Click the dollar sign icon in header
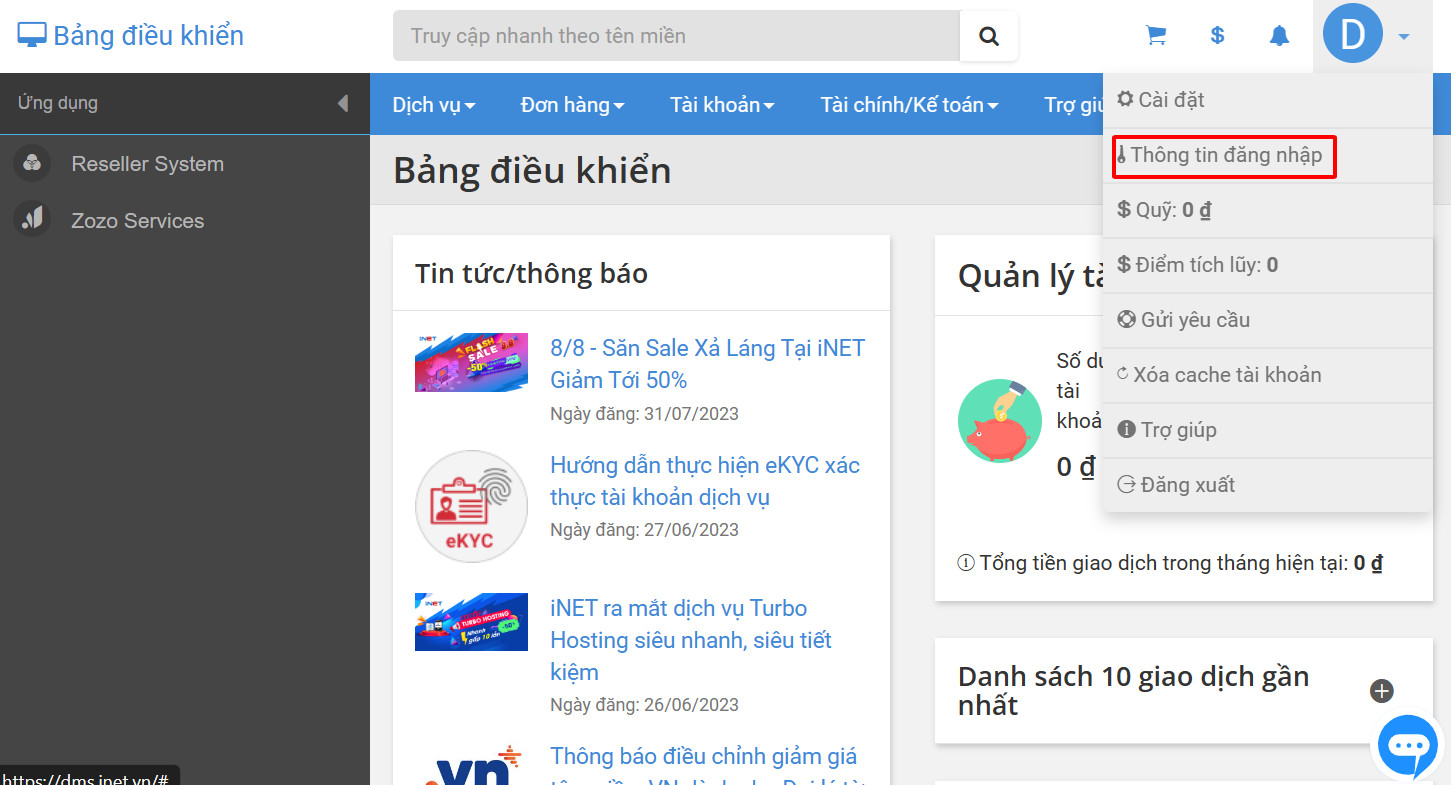Viewport: 1451px width, 785px height. pyautogui.click(x=1217, y=36)
